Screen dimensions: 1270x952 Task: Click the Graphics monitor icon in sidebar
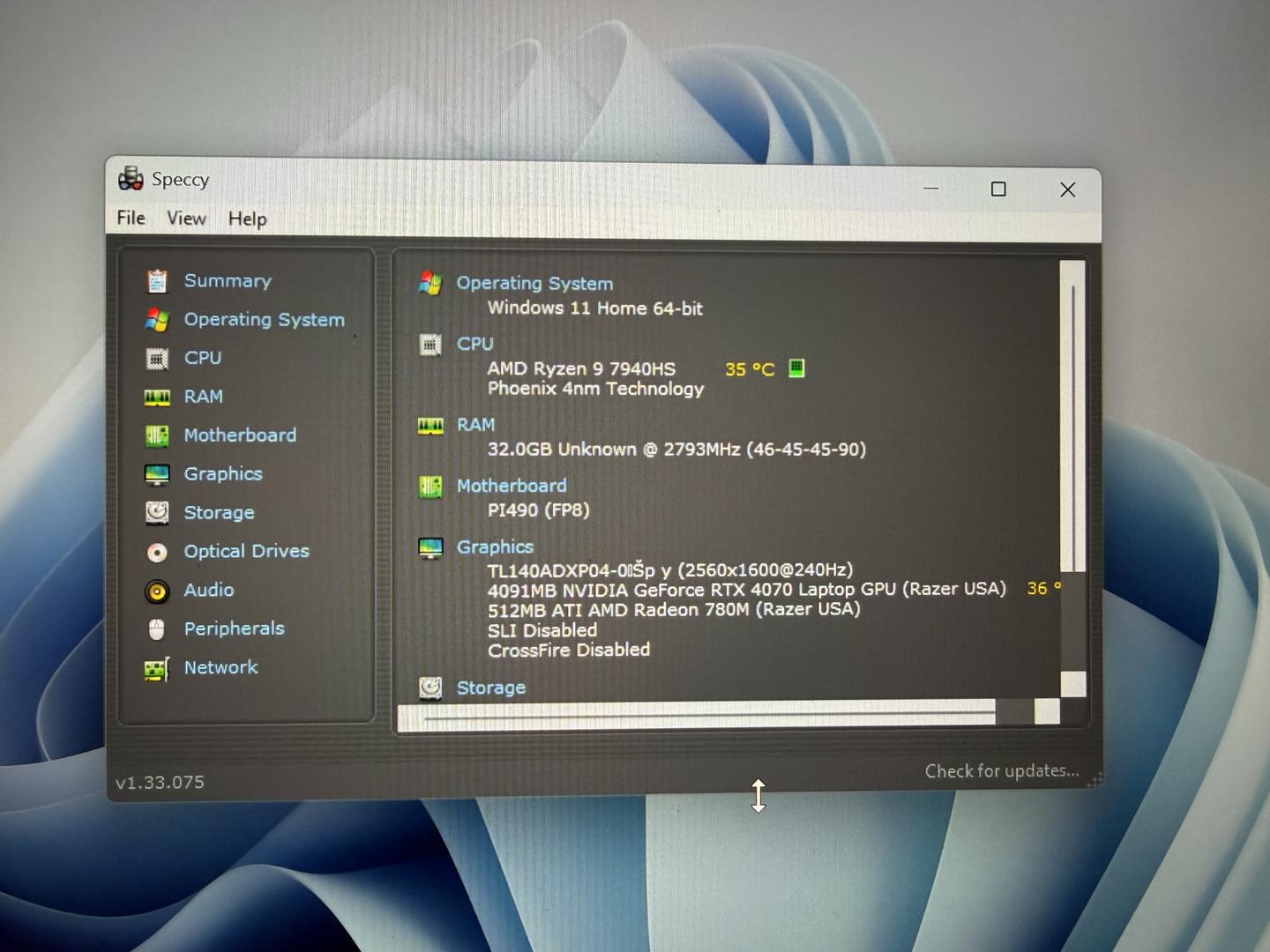(x=157, y=474)
